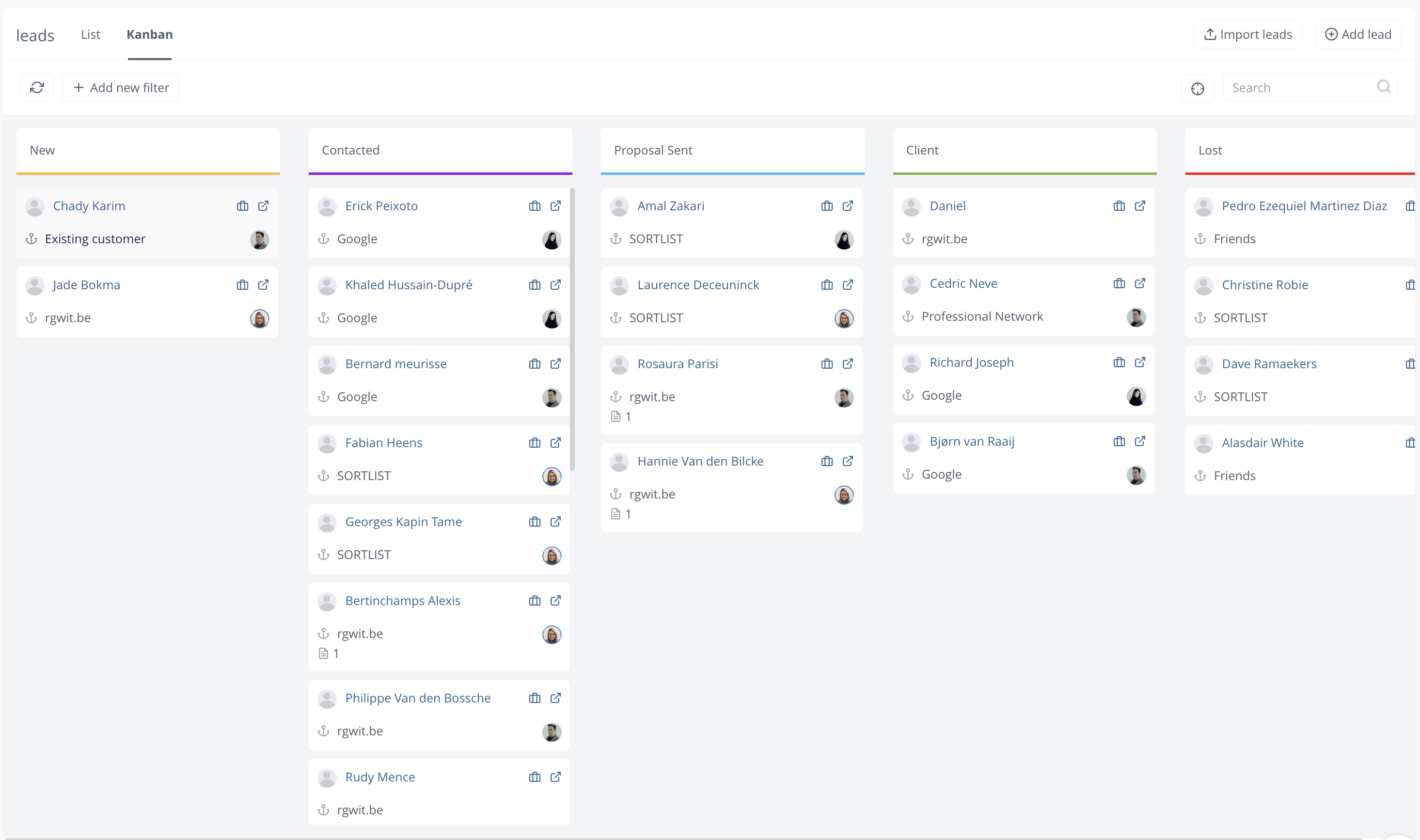
Task: Click the Add lead button
Action: tap(1357, 34)
